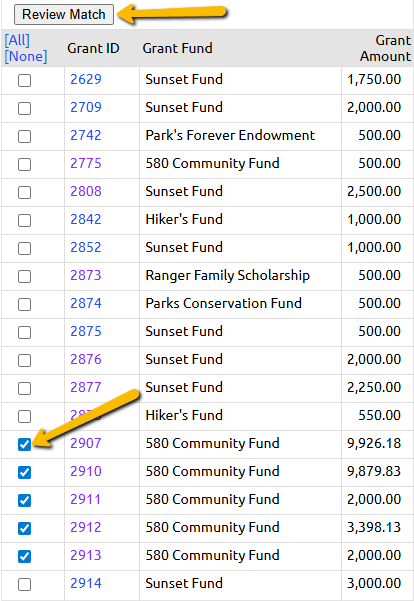Check the box for grant 2876
This screenshot has width=414, height=601.
[x=25, y=360]
